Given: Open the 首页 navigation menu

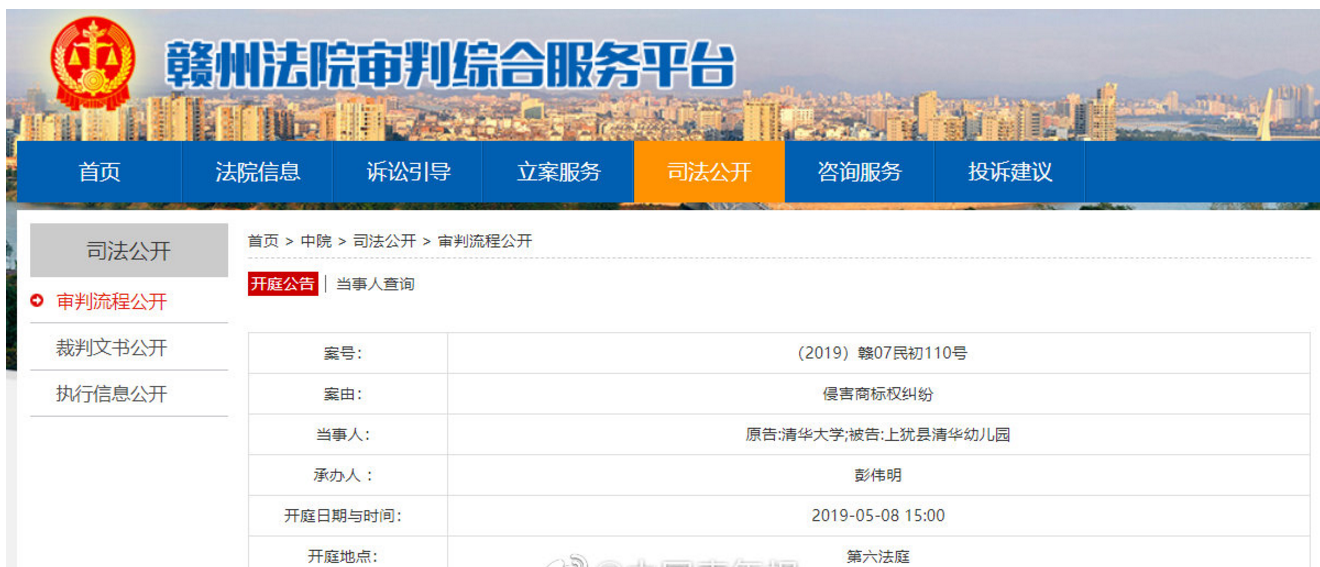Looking at the screenshot, I should click(99, 172).
